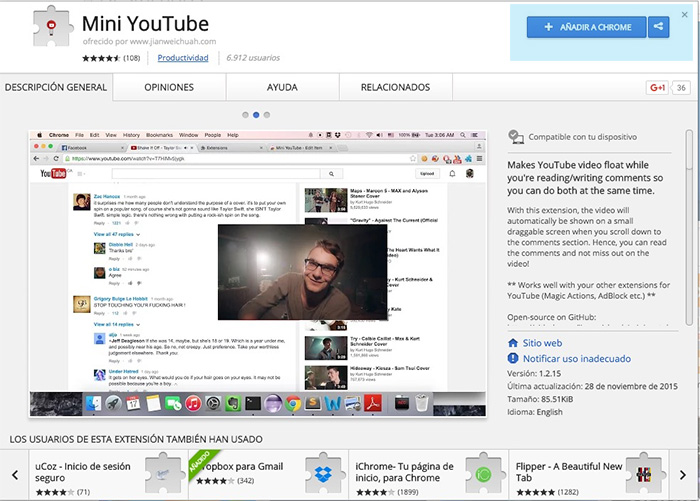
Task: Click the share icon button
Action: tap(658, 27)
